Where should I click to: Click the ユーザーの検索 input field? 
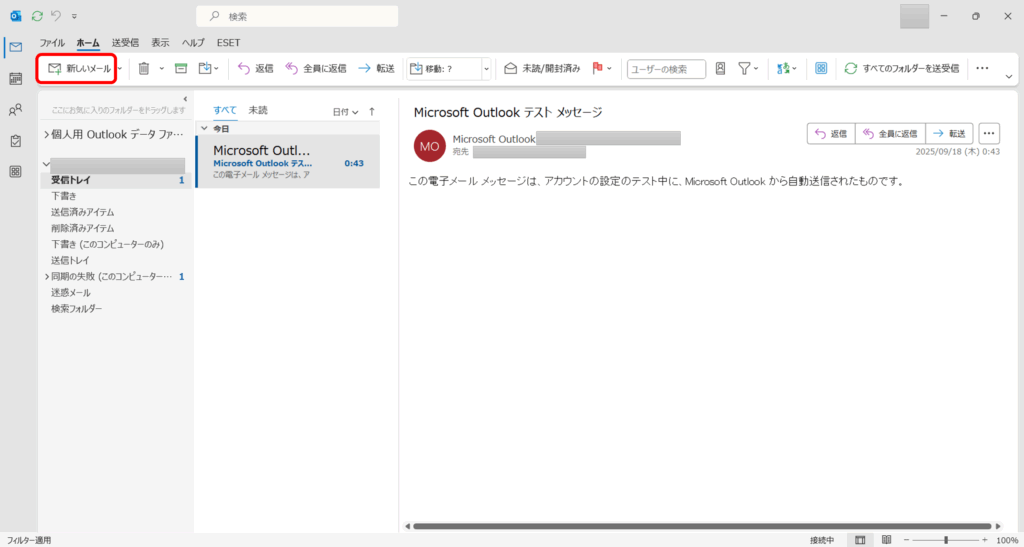click(x=666, y=69)
